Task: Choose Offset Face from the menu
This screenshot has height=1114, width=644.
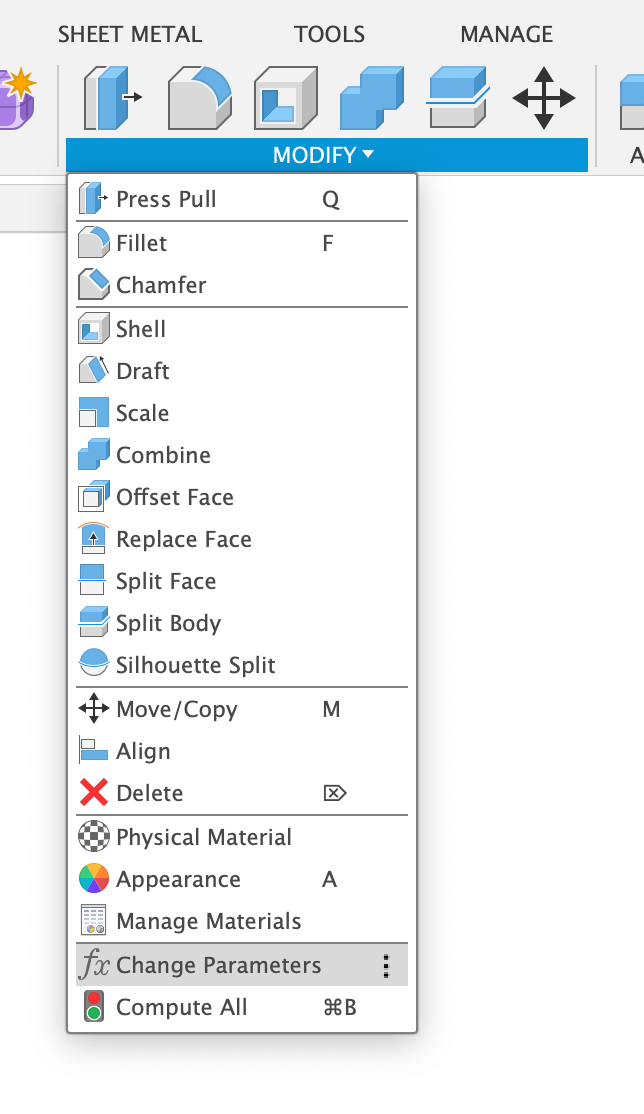Action: coord(175,497)
